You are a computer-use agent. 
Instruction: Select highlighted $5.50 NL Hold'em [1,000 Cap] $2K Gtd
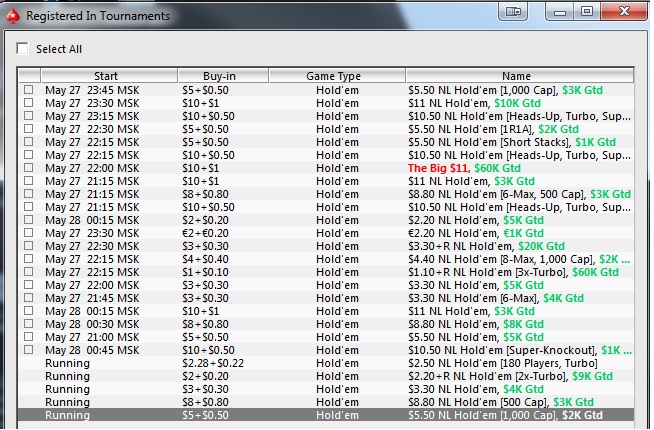coord(326,415)
